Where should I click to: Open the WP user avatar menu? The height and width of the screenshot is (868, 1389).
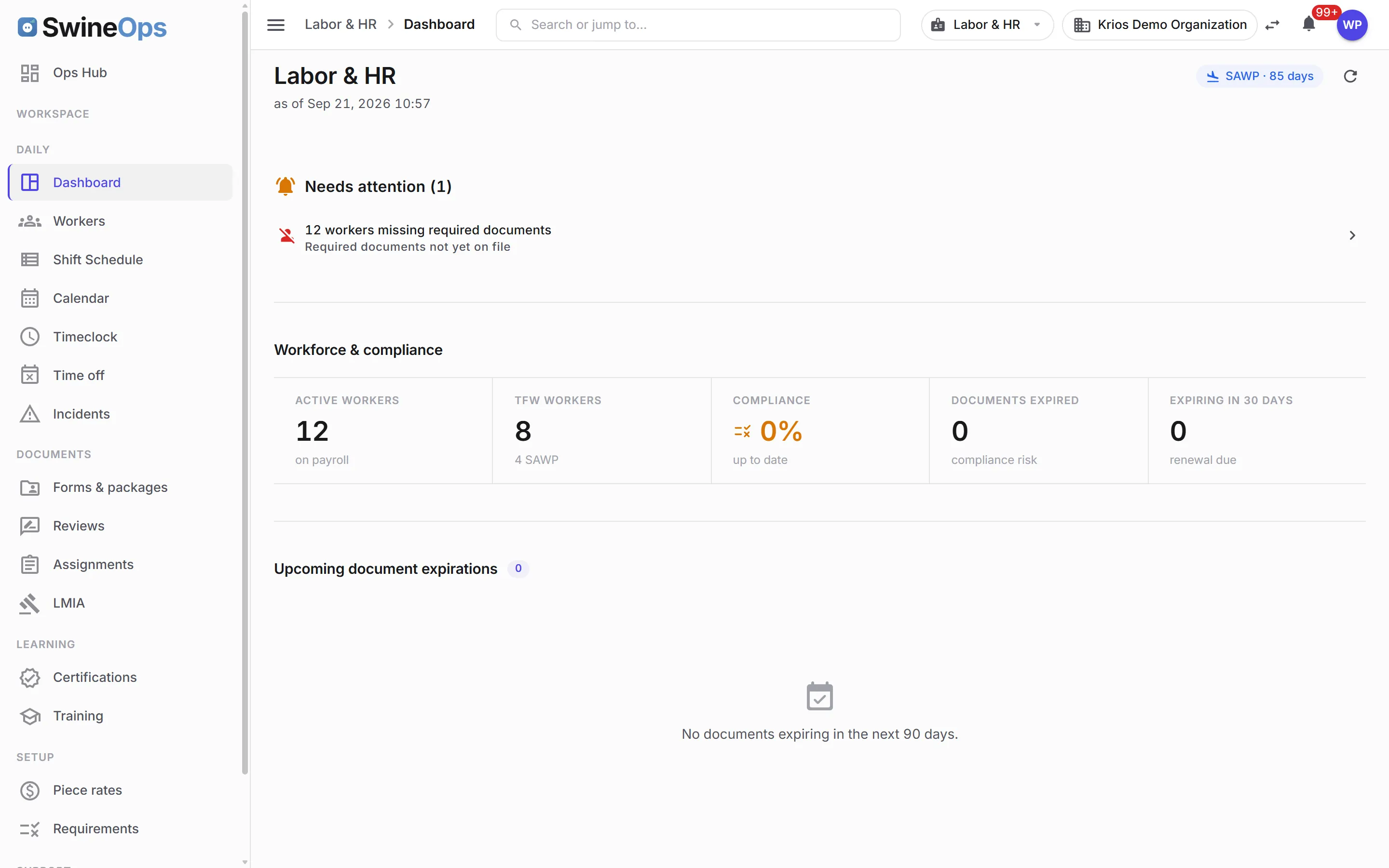(1352, 25)
